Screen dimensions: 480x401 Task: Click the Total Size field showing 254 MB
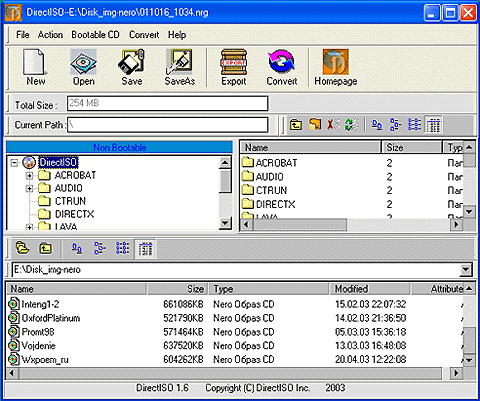[167, 103]
